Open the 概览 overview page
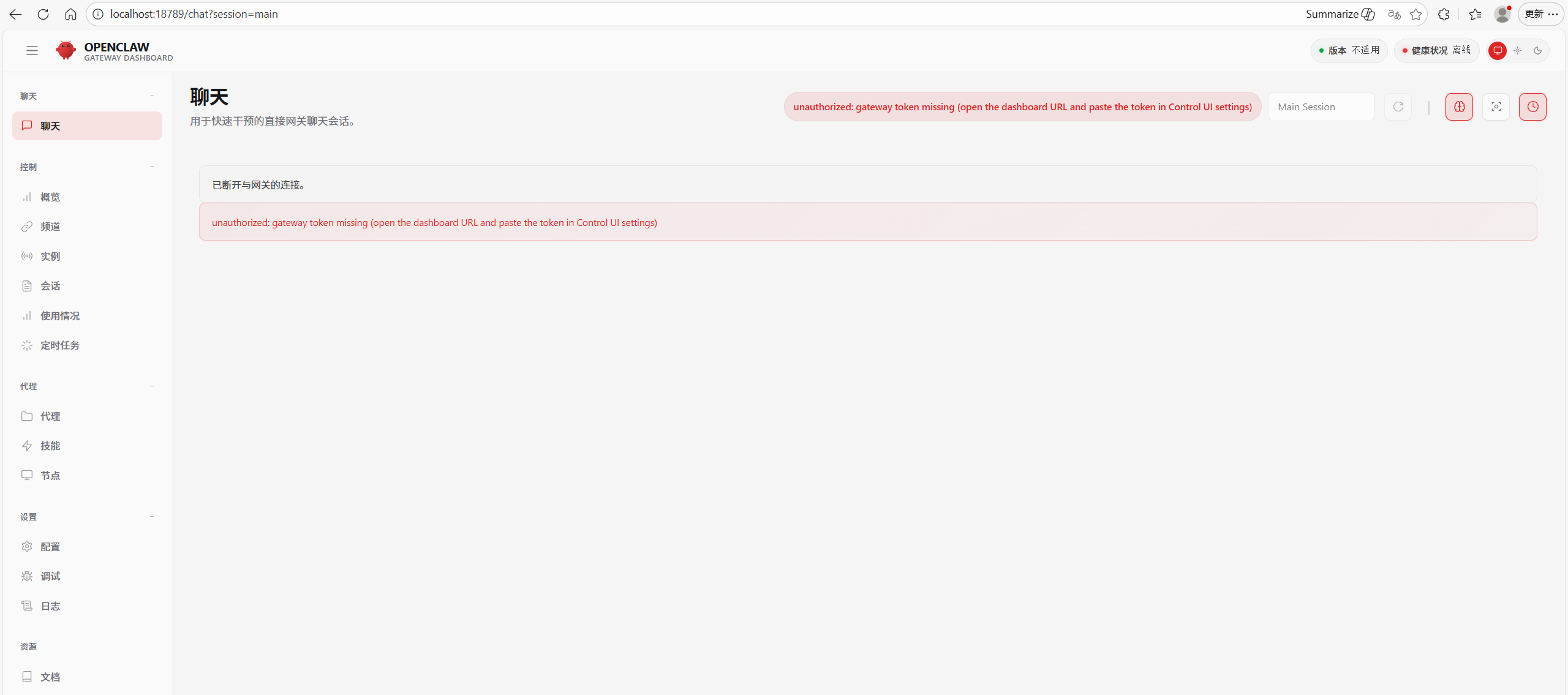Screen dimensions: 1568x695 point(50,197)
